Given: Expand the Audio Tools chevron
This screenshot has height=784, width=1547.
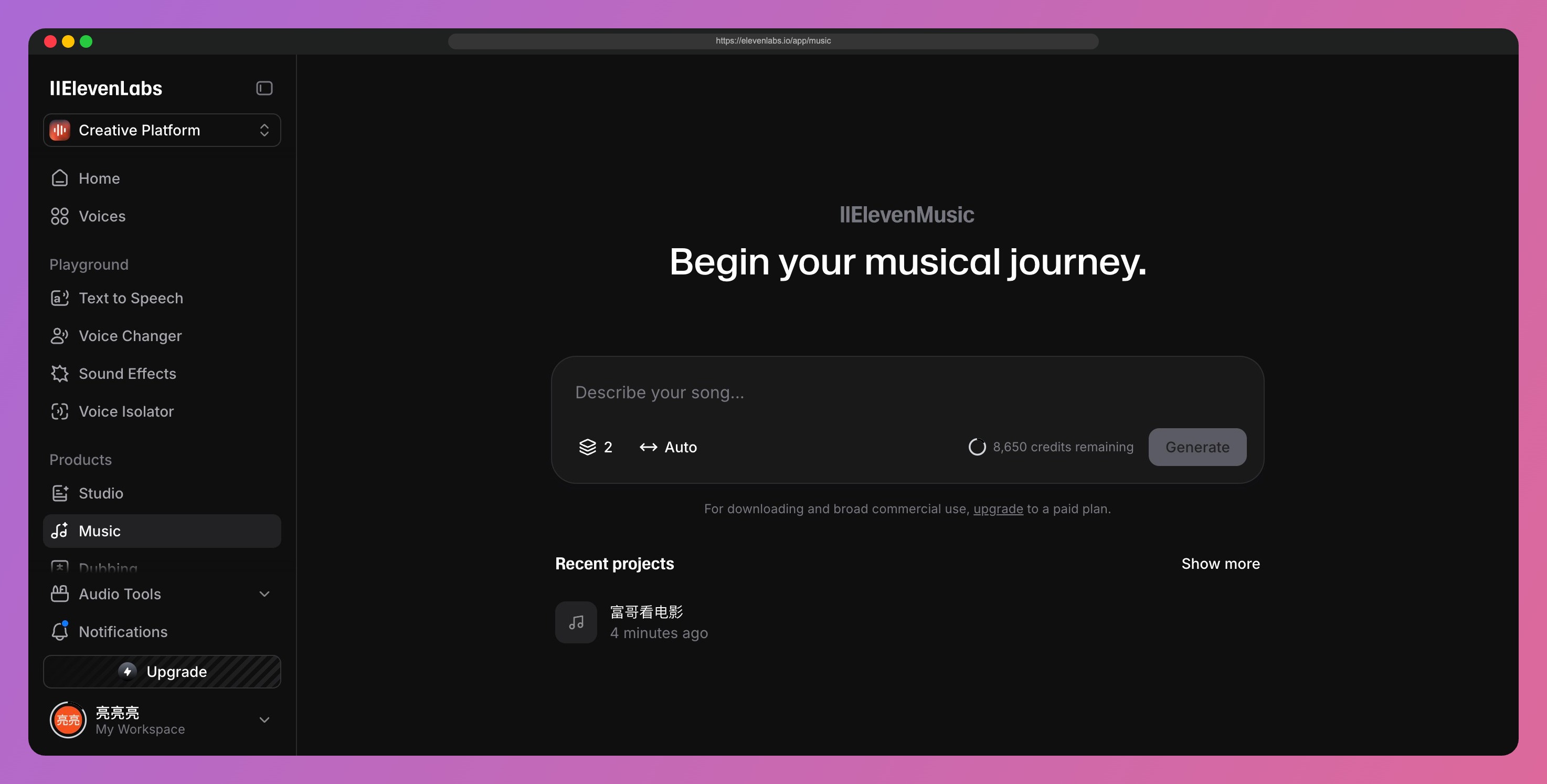Looking at the screenshot, I should tap(264, 594).
